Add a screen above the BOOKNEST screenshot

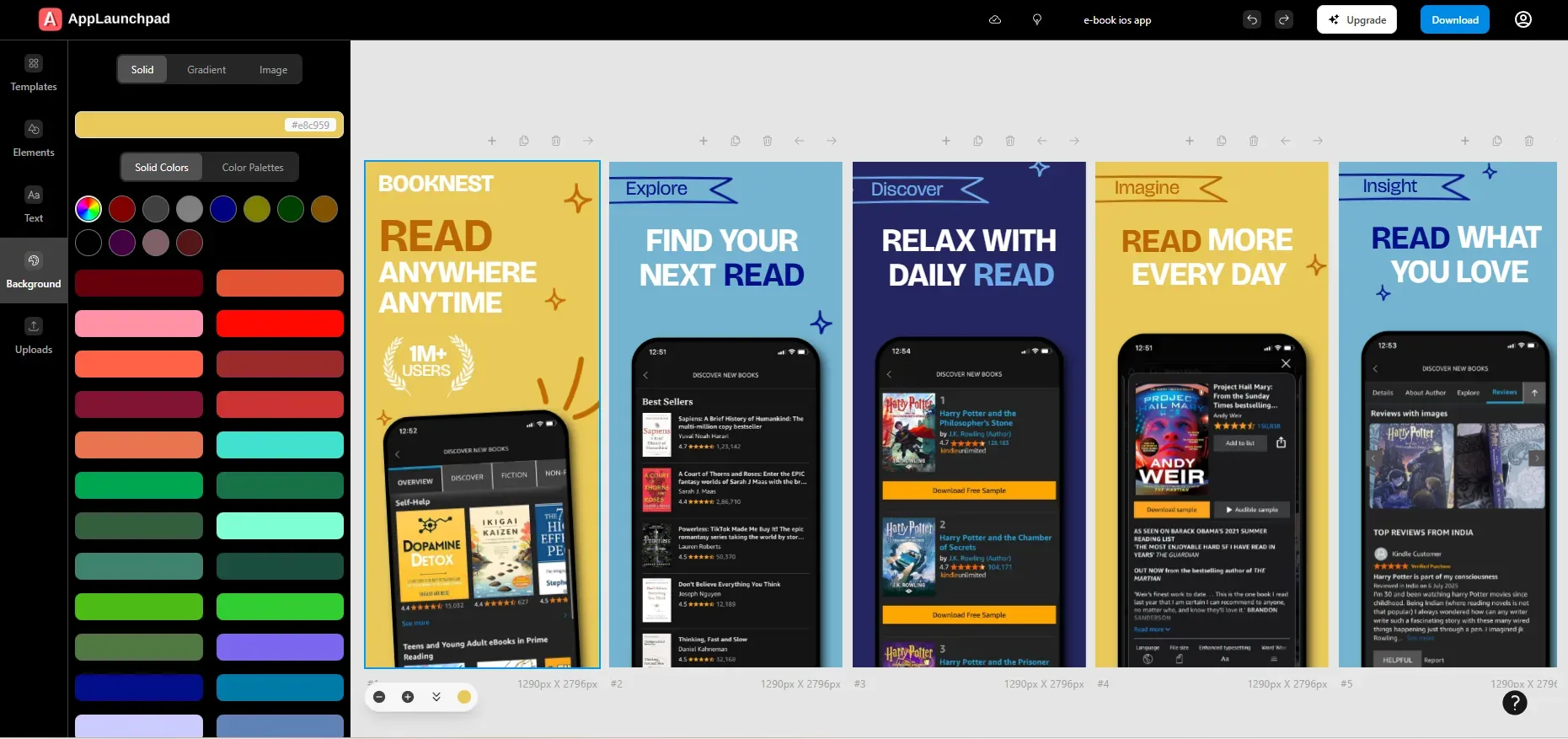pyautogui.click(x=492, y=141)
